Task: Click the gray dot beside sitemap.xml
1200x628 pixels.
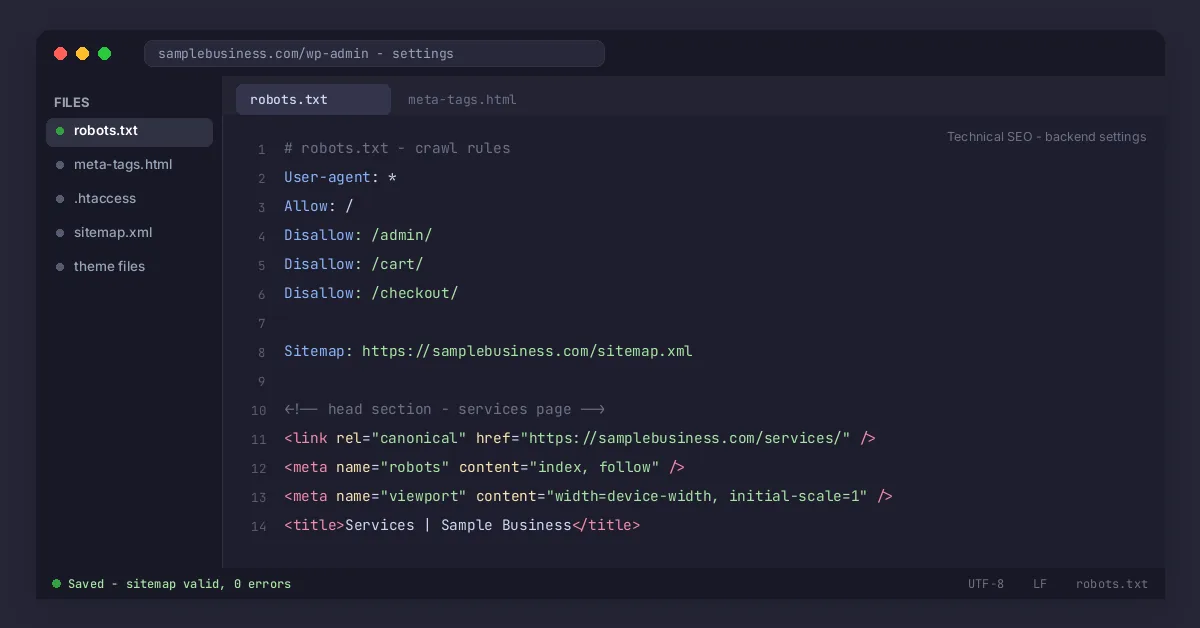Action: pyautogui.click(x=60, y=233)
